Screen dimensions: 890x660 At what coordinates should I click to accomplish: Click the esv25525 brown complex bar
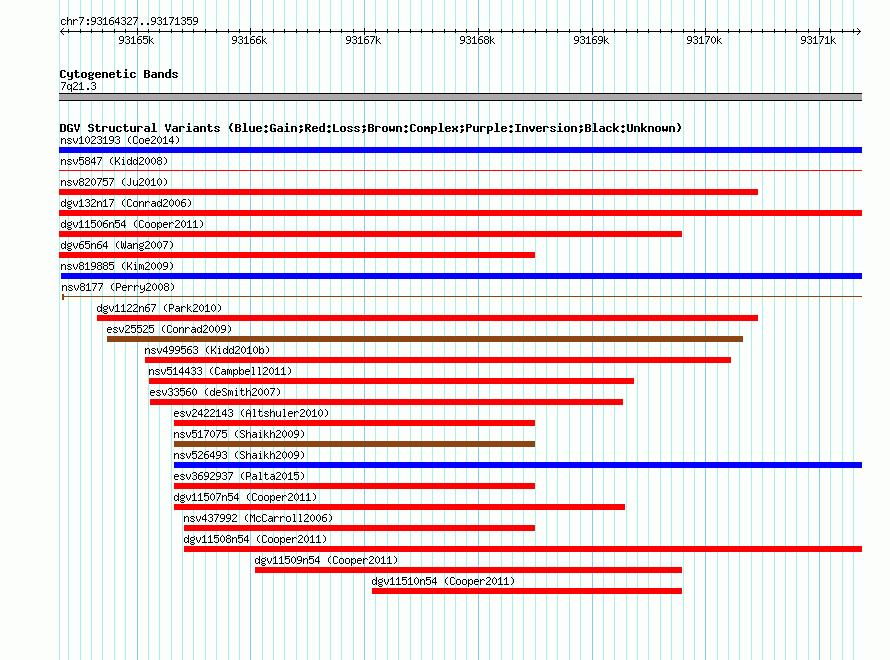[425, 339]
